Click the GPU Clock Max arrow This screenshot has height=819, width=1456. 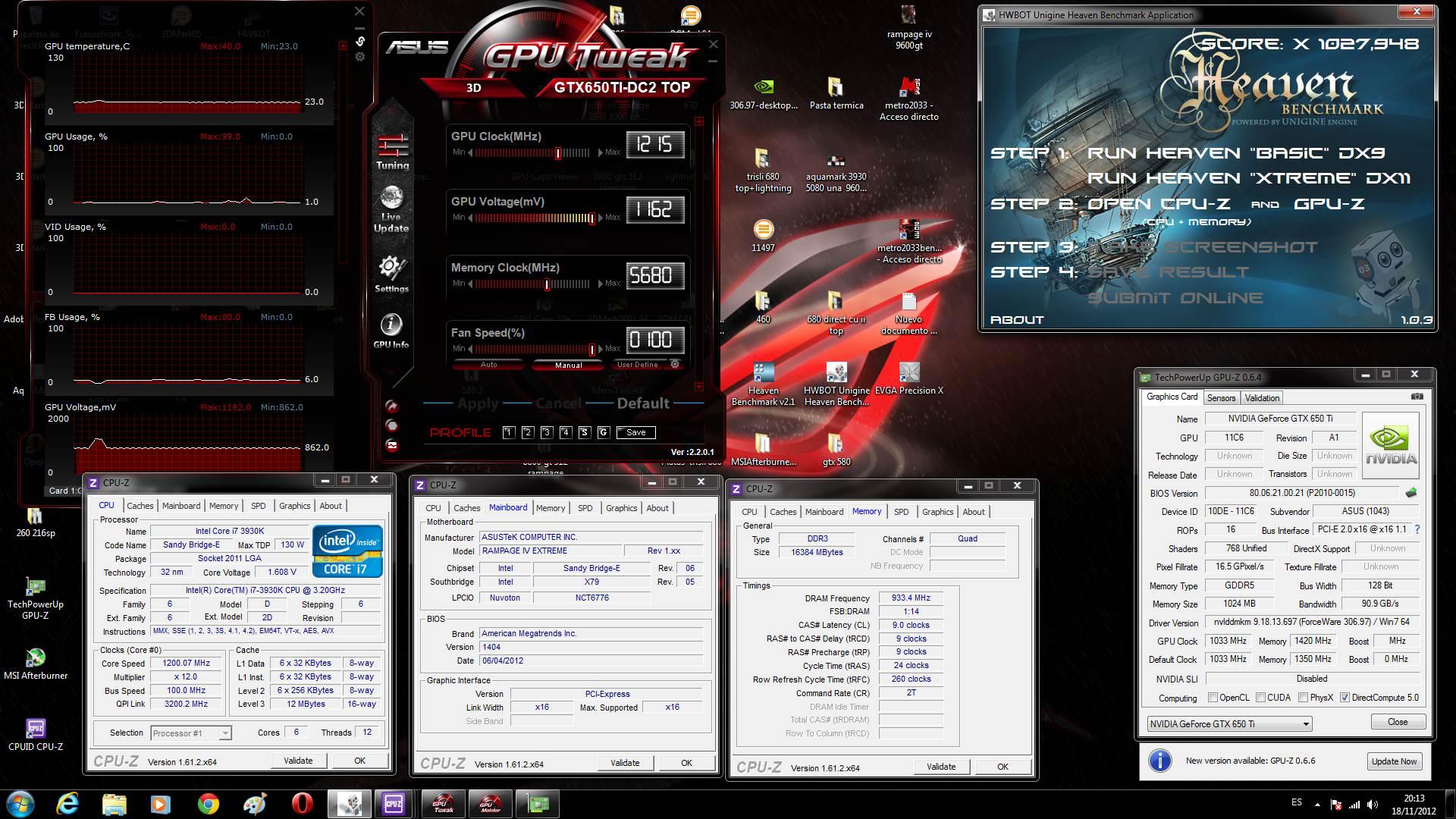pyautogui.click(x=601, y=152)
